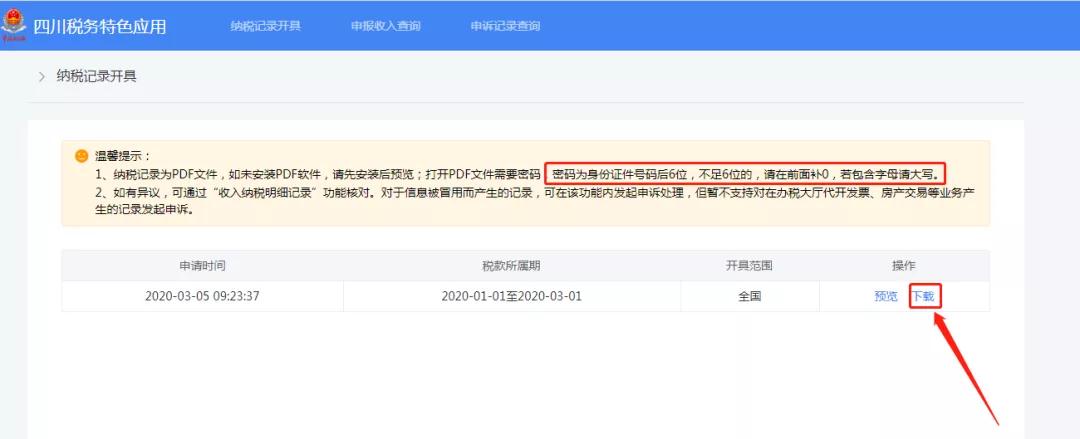This screenshot has width=1080, height=439.
Task: Click the smiley icon beside 温馨提示
Action: click(x=81, y=156)
